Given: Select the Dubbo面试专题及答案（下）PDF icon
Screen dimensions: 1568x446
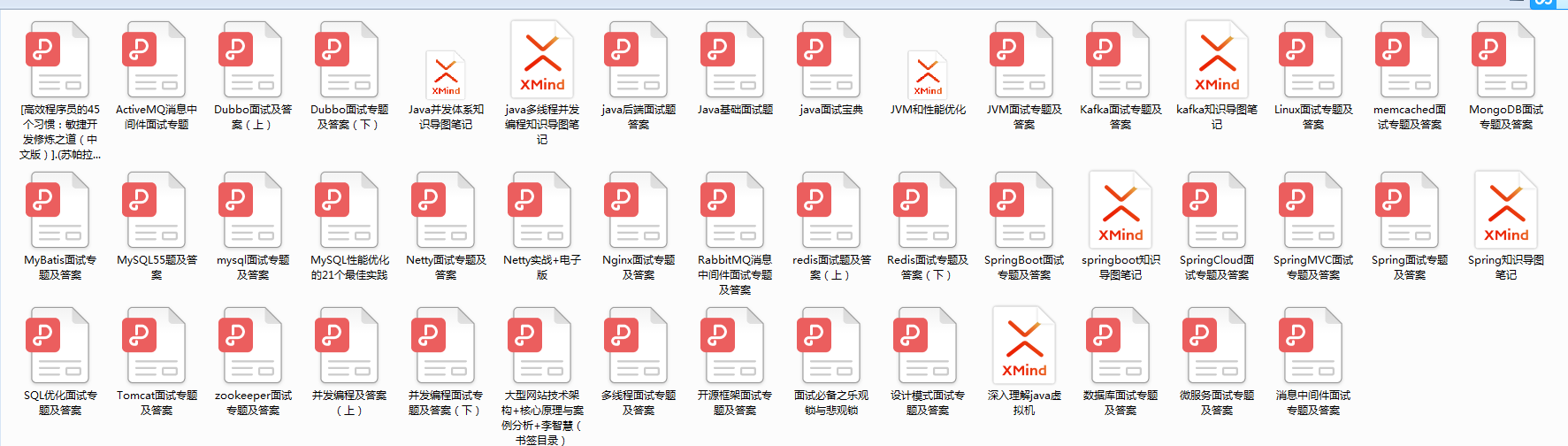Looking at the screenshot, I should click(x=348, y=59).
